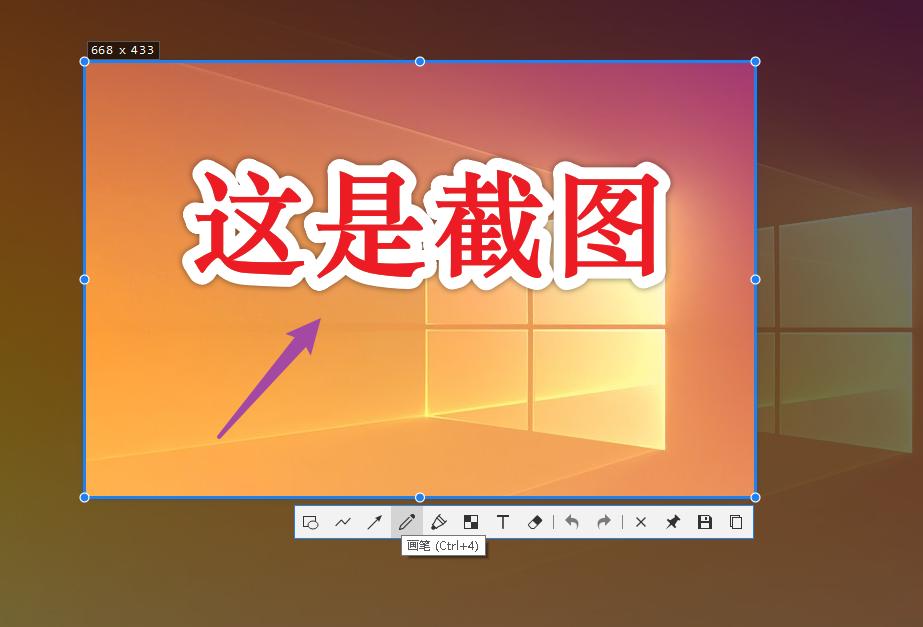Select the rectangle shape tool
Image resolution: width=923 pixels, height=627 pixels.
click(310, 521)
